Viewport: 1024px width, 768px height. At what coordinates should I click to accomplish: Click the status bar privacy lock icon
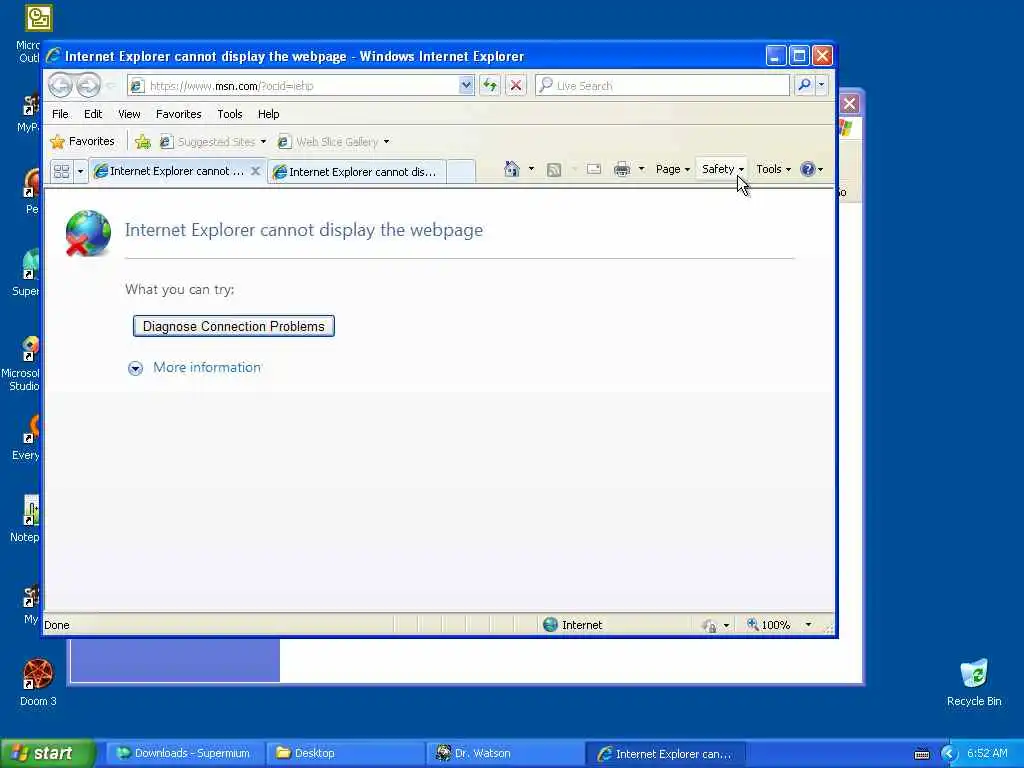[x=709, y=626]
